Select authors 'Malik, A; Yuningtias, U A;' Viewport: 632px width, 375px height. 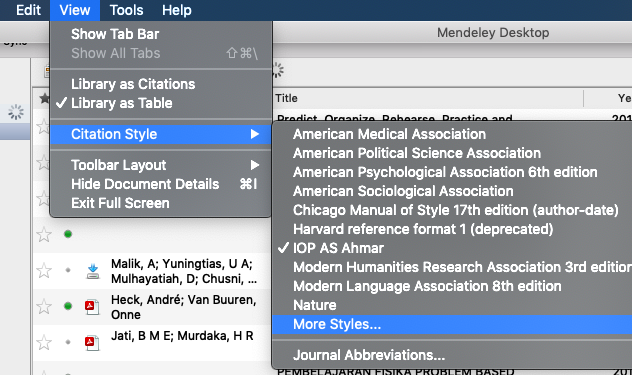click(x=182, y=264)
